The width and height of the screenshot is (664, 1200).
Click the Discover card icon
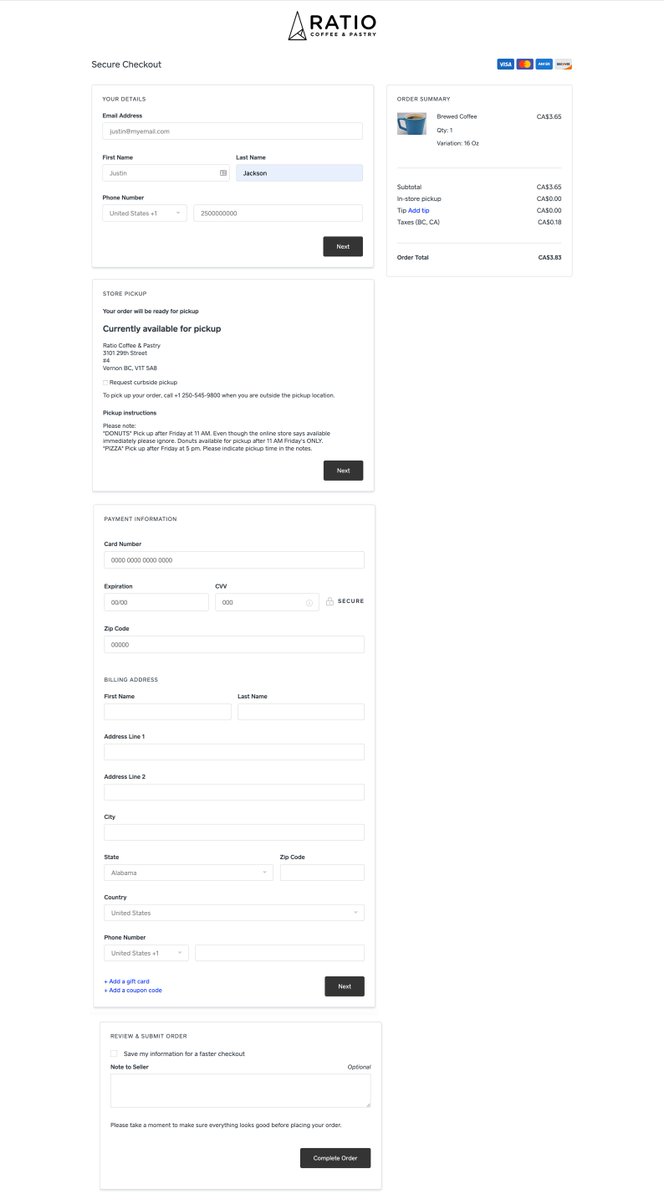point(564,64)
